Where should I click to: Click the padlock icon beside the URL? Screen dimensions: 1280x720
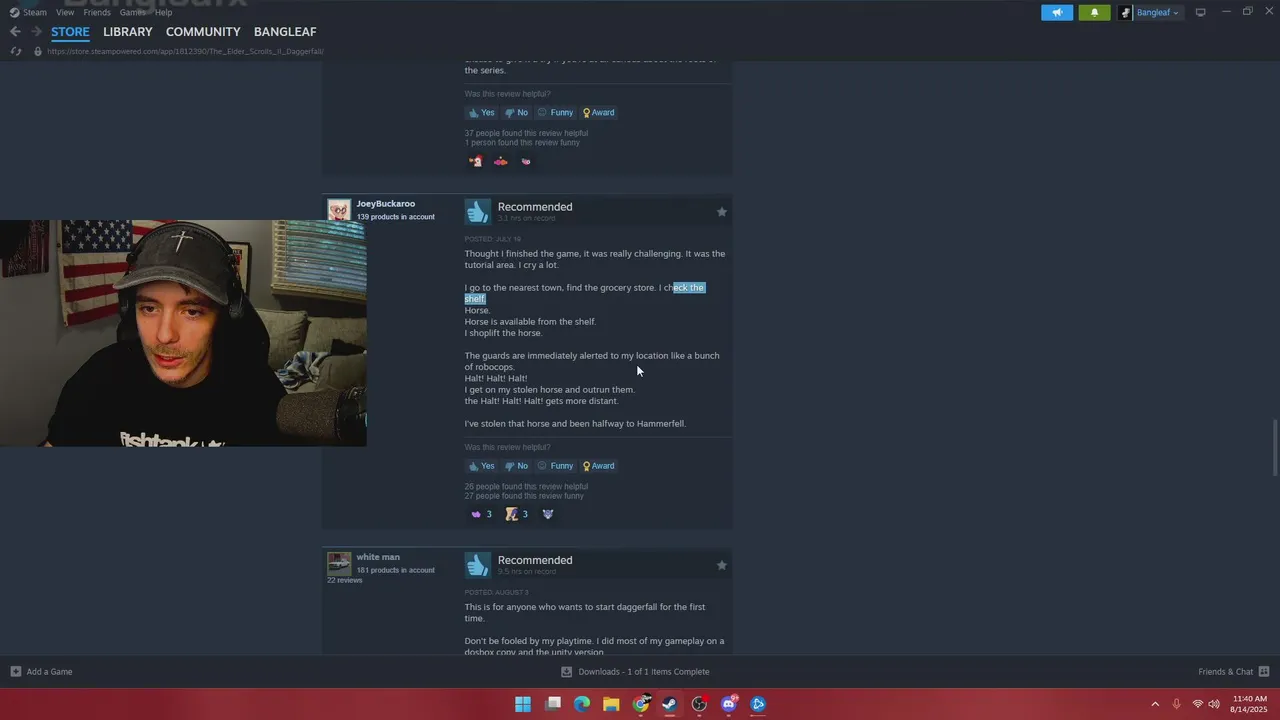38,51
